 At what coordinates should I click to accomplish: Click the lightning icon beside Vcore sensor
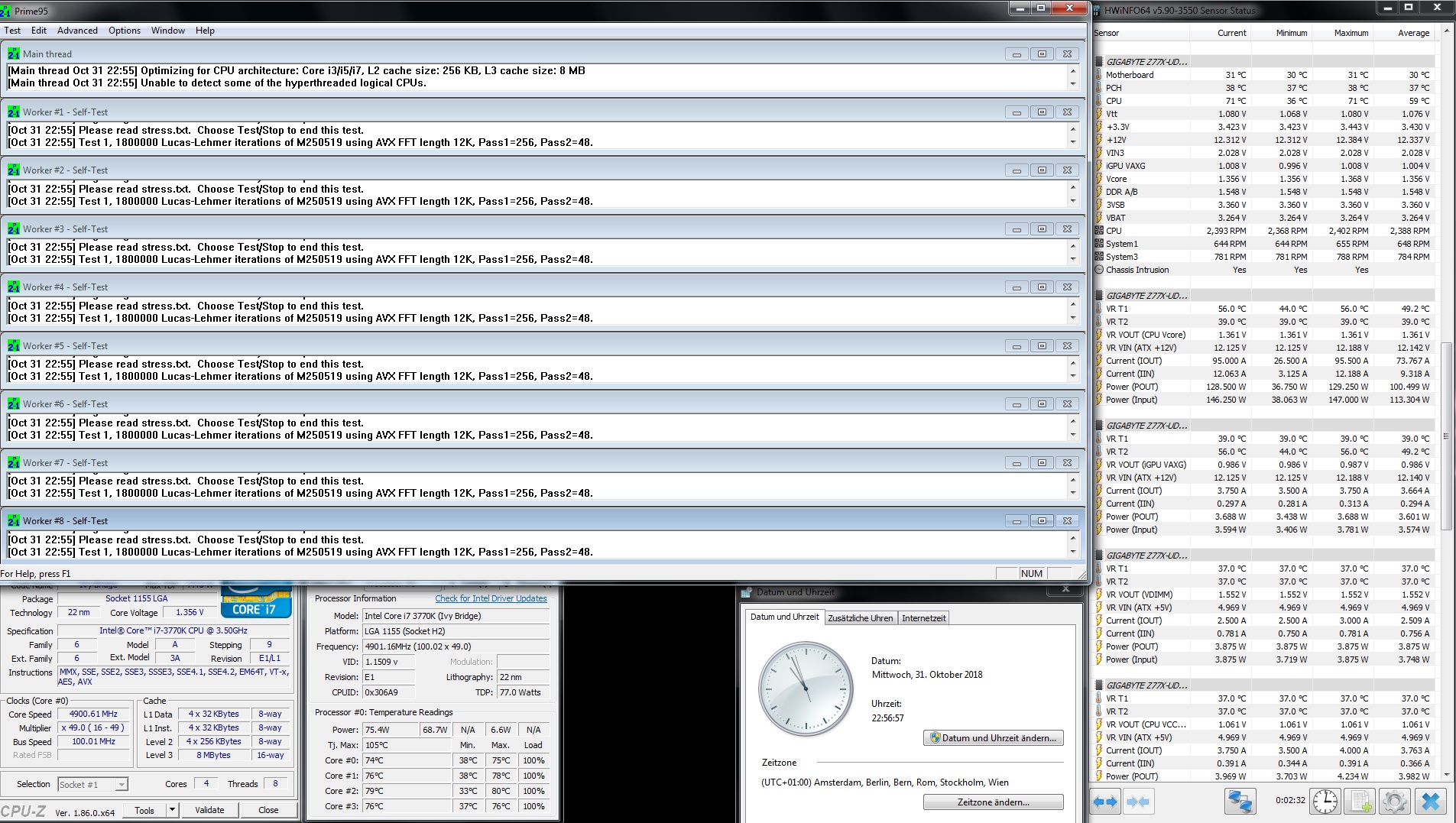(x=1099, y=179)
